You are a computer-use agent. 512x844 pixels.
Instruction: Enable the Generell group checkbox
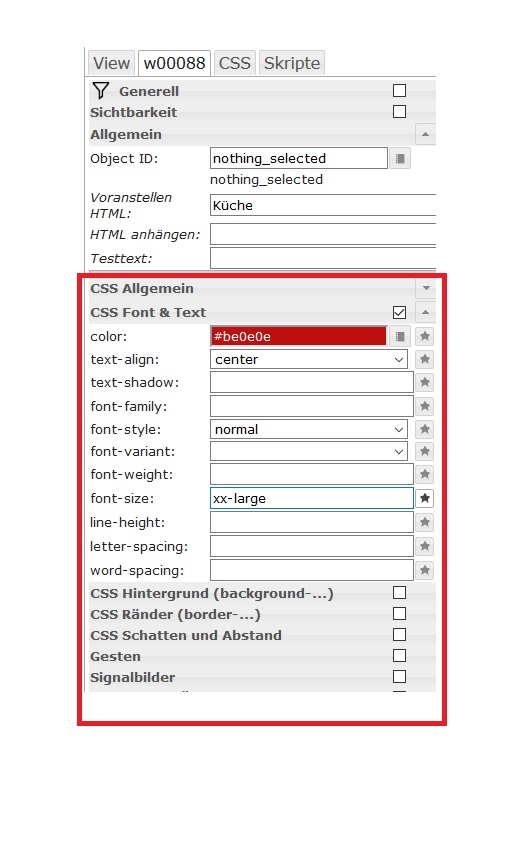point(399,90)
